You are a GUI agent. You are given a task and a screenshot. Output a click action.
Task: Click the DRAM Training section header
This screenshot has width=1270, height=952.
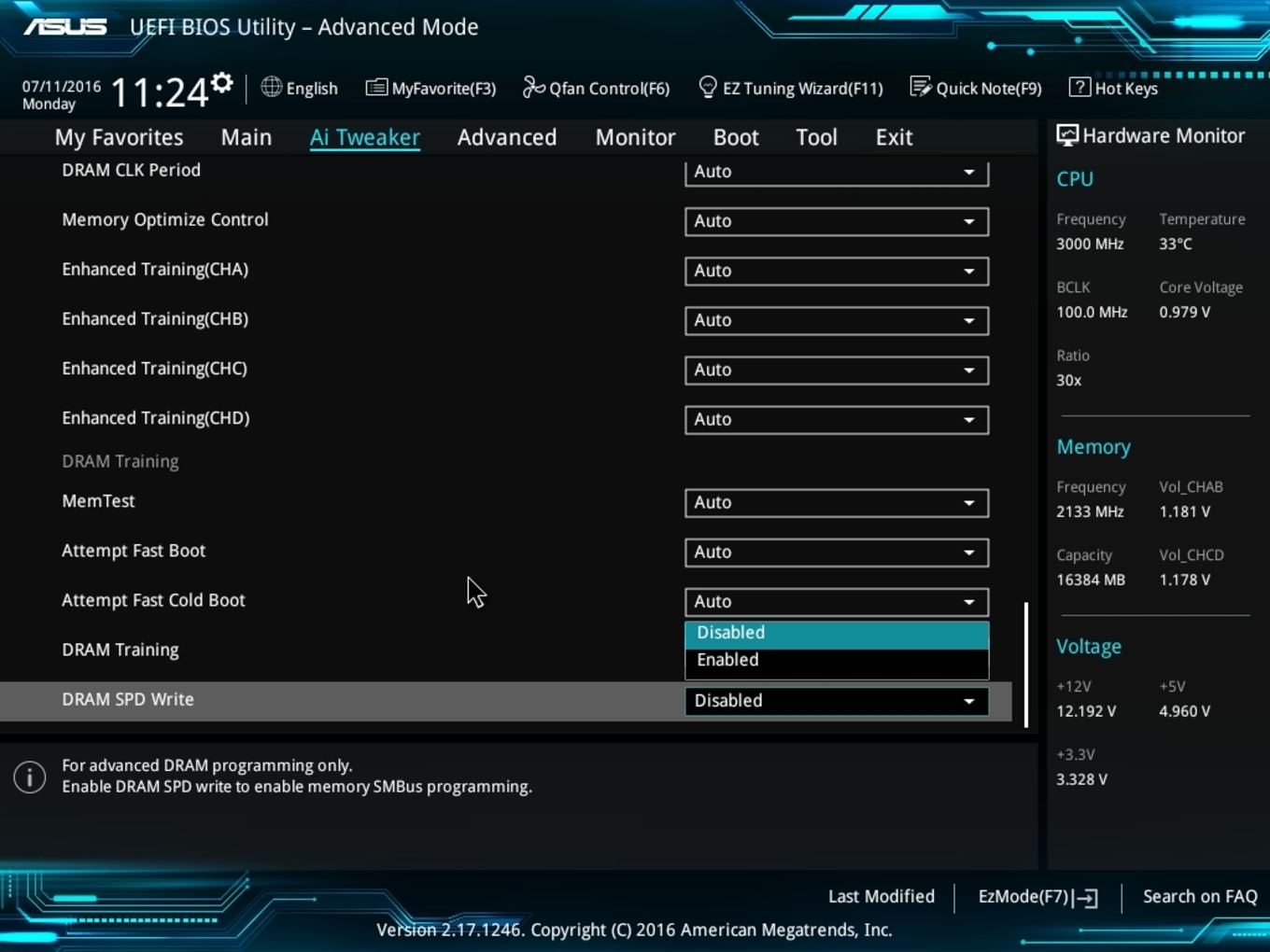pos(120,461)
